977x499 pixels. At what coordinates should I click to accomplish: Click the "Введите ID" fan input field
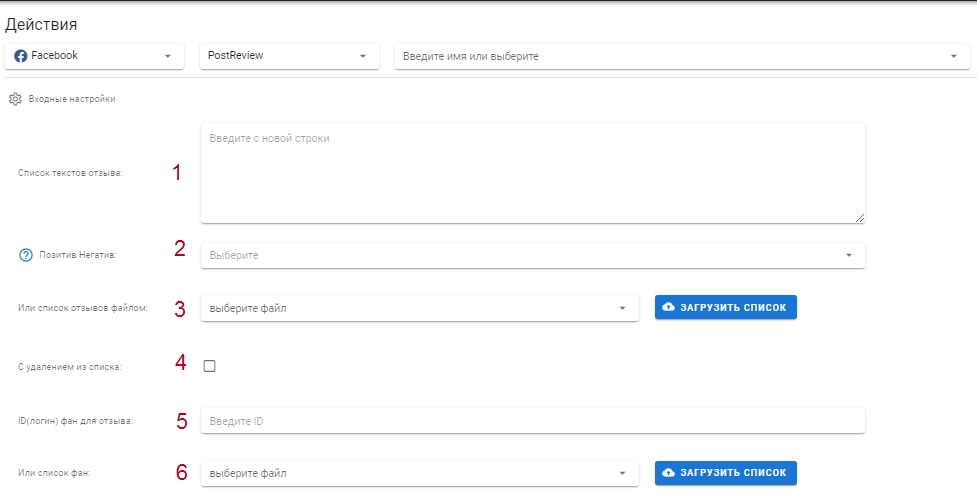coord(533,421)
